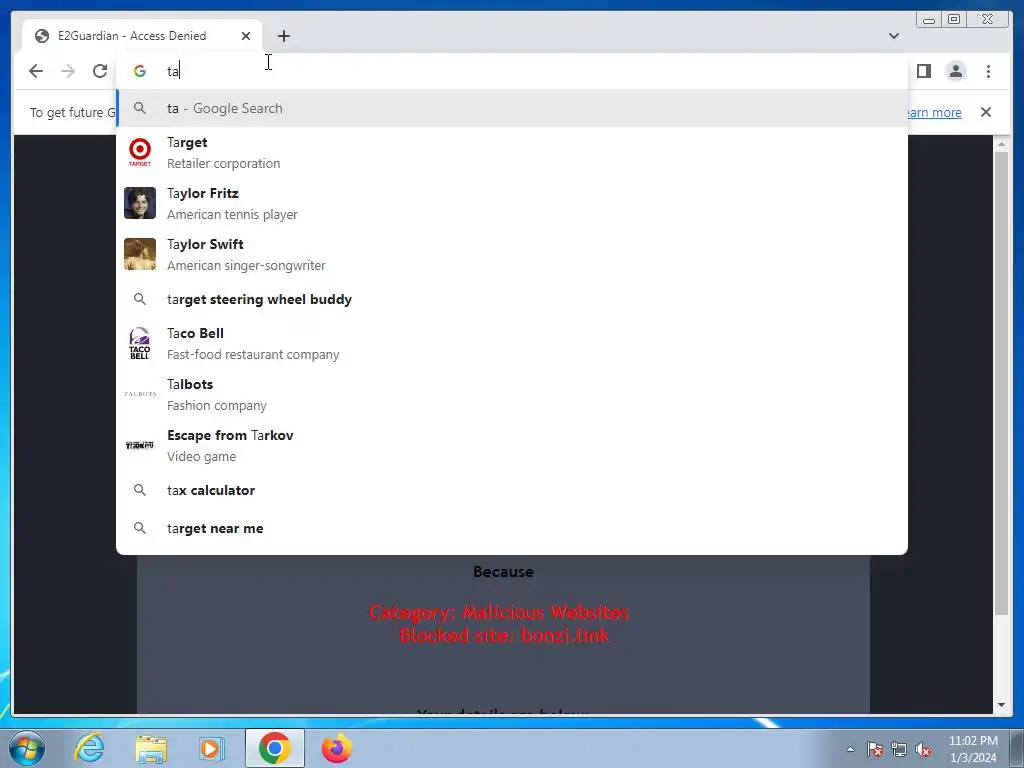Screen dimensions: 1024x768
Task: Close the E2Guardian Access Denied tab
Action: click(246, 36)
